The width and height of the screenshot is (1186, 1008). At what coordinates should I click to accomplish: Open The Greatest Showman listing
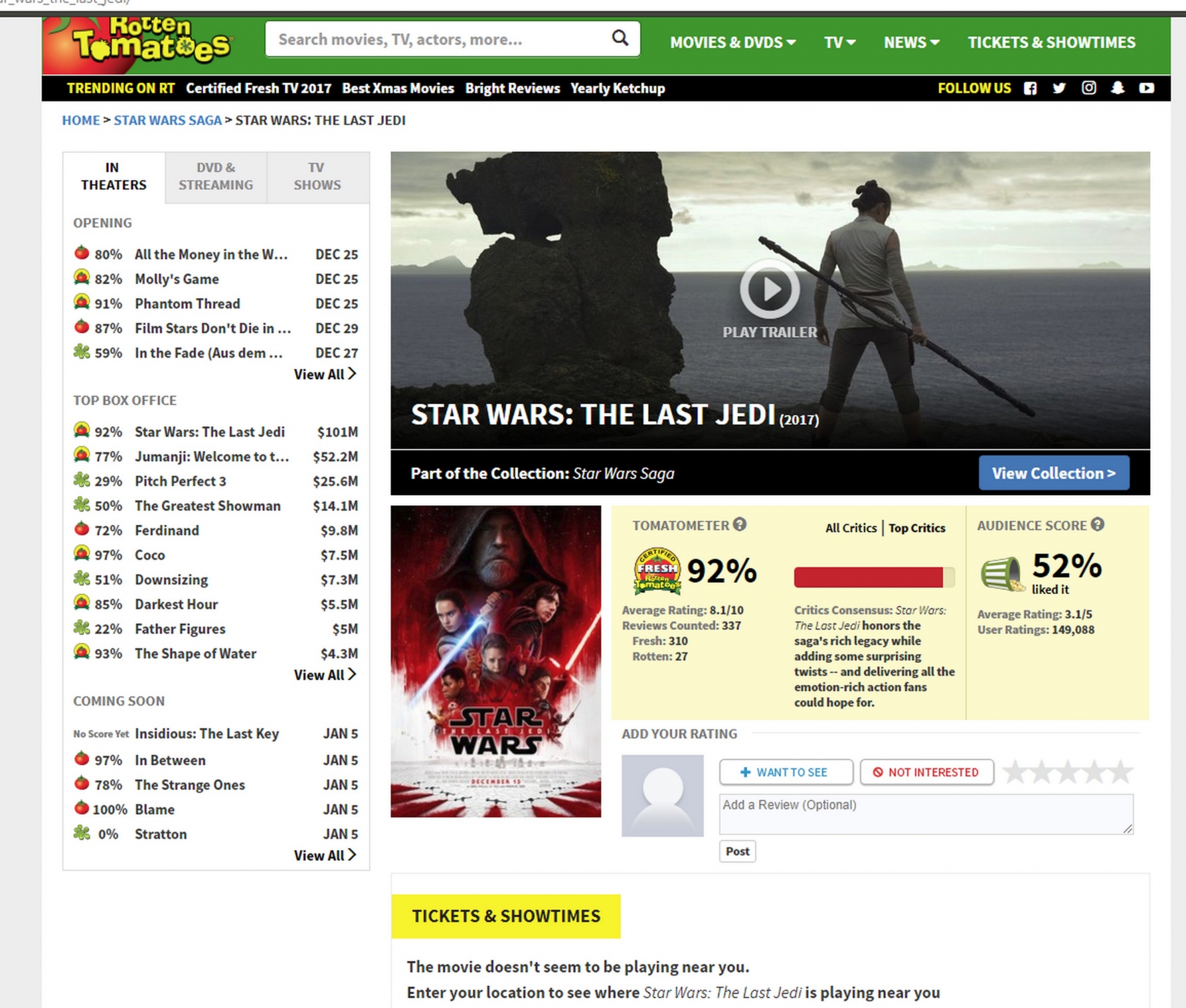(x=208, y=506)
